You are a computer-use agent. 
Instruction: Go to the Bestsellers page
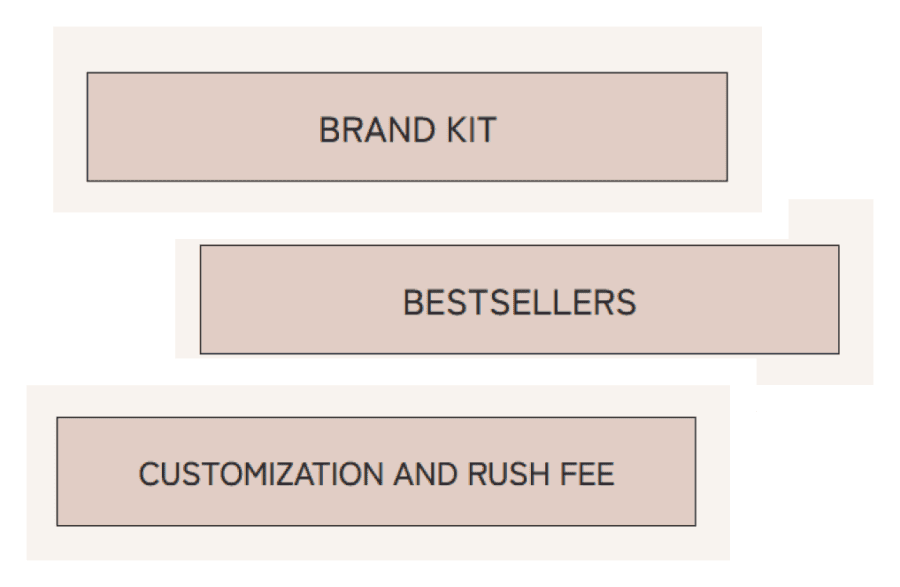click(519, 300)
